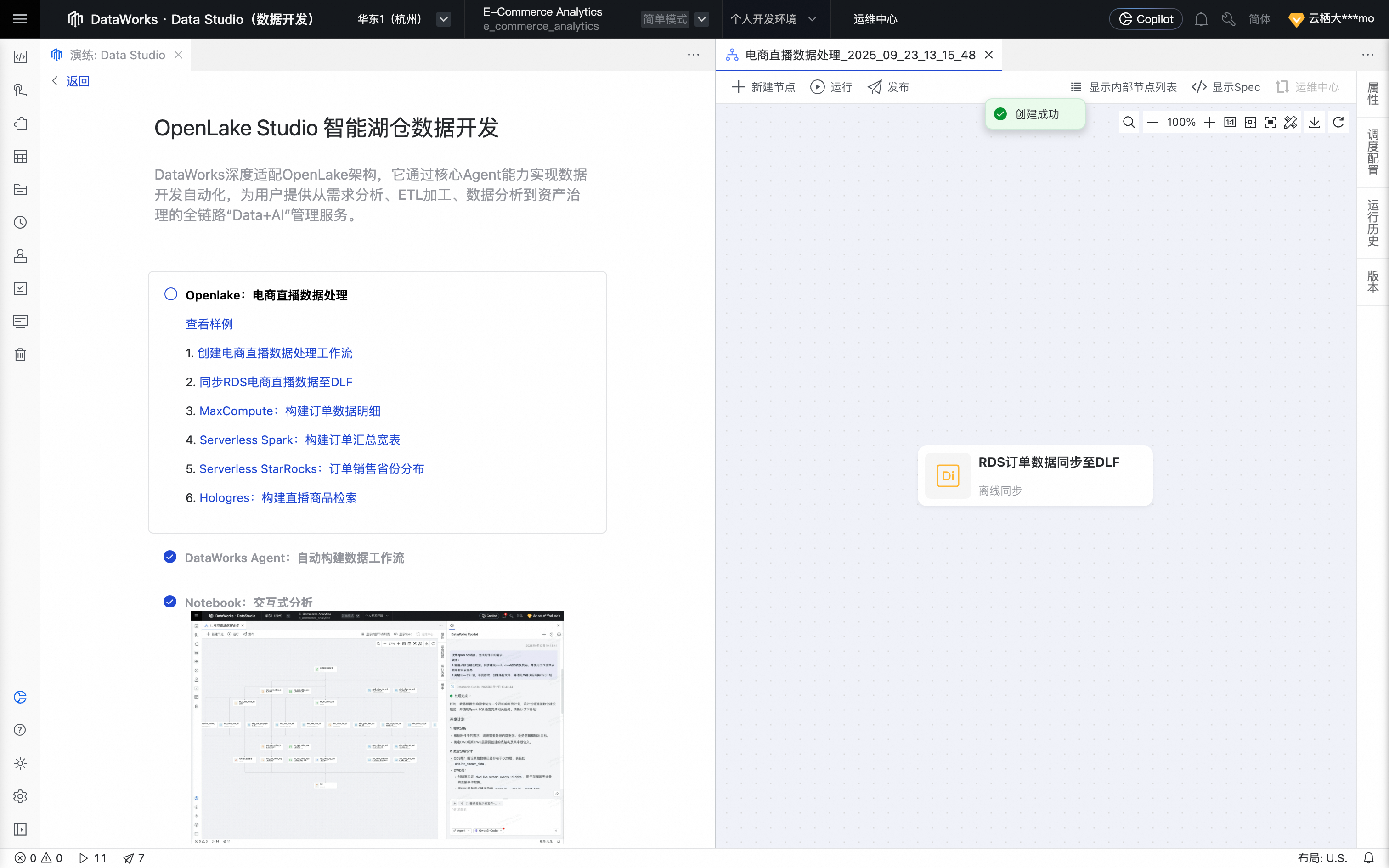This screenshot has width=1389, height=868.
Task: Toggle the DataWorks Agent check circle
Action: point(170,557)
